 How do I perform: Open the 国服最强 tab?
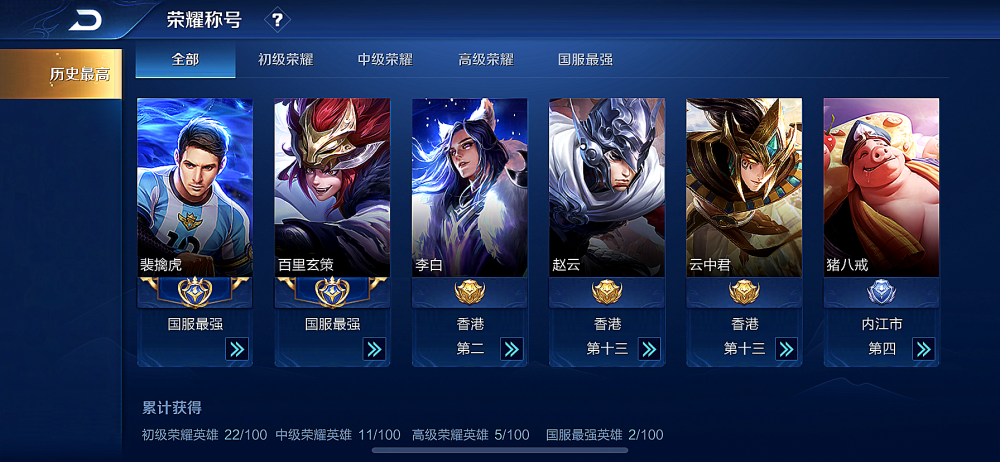coord(585,60)
